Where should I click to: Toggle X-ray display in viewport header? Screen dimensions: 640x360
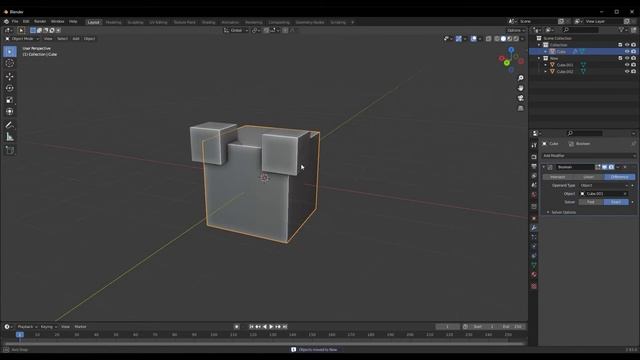[x=489, y=39]
